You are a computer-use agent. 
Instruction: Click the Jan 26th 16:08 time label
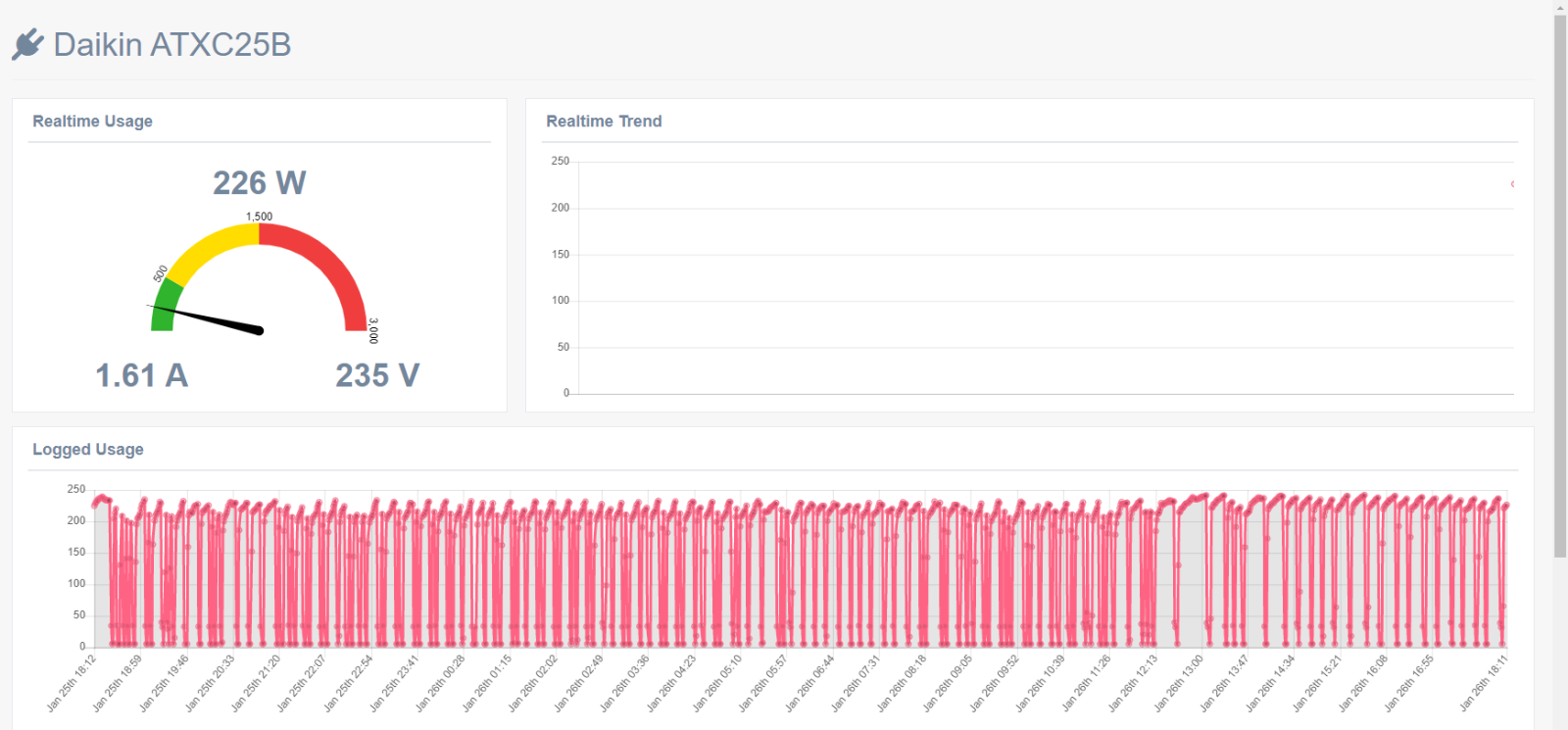pos(1363,683)
